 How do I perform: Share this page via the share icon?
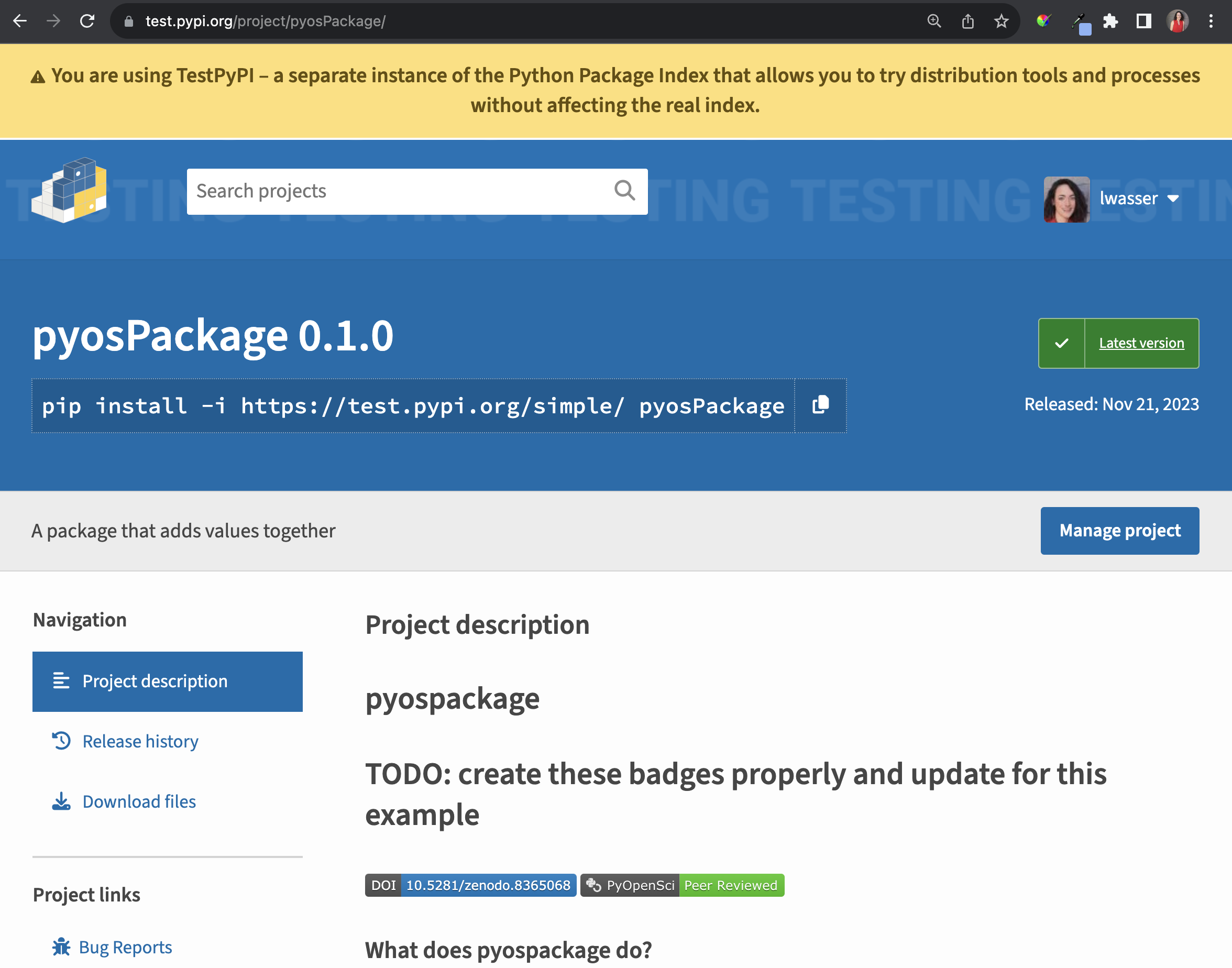(968, 21)
